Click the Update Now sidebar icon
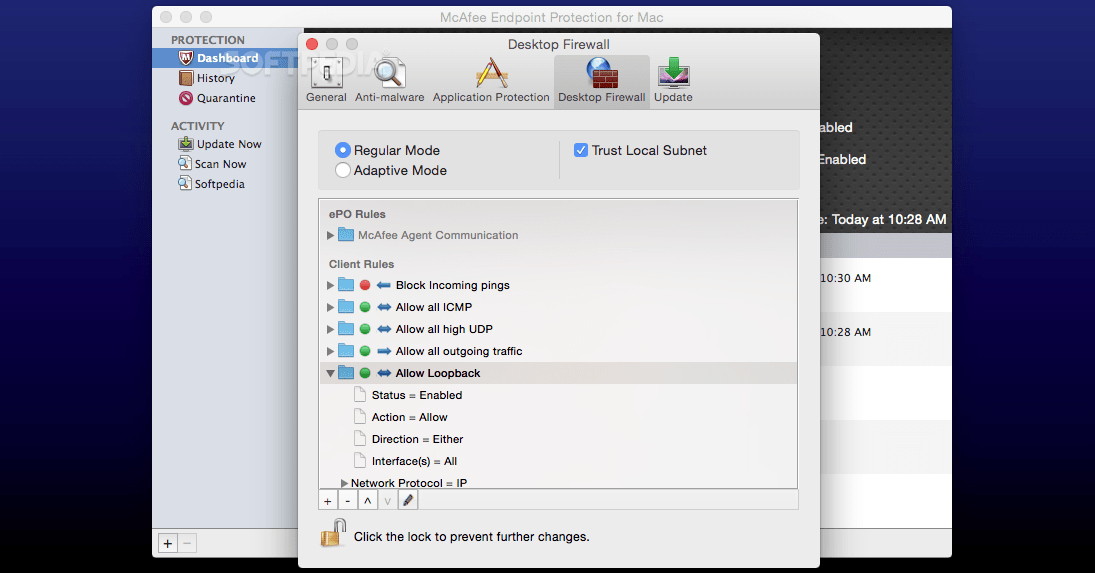This screenshot has width=1095, height=573. click(185, 144)
